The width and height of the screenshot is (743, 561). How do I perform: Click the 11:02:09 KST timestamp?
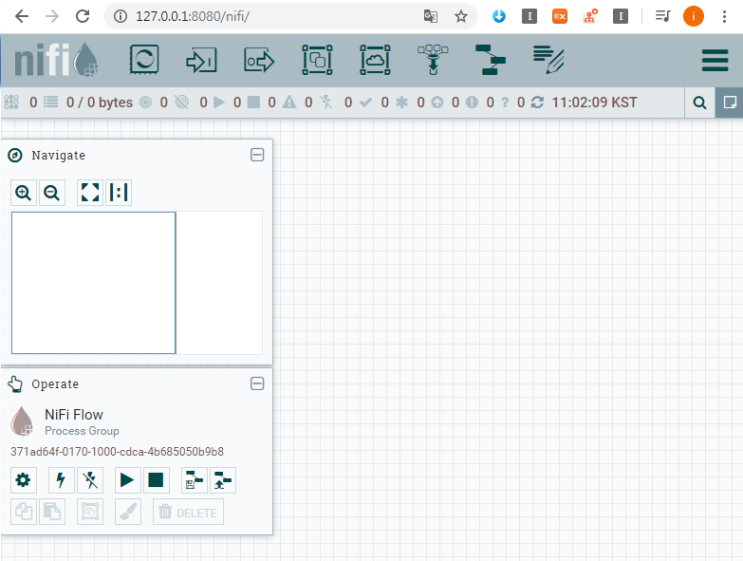[x=594, y=102]
